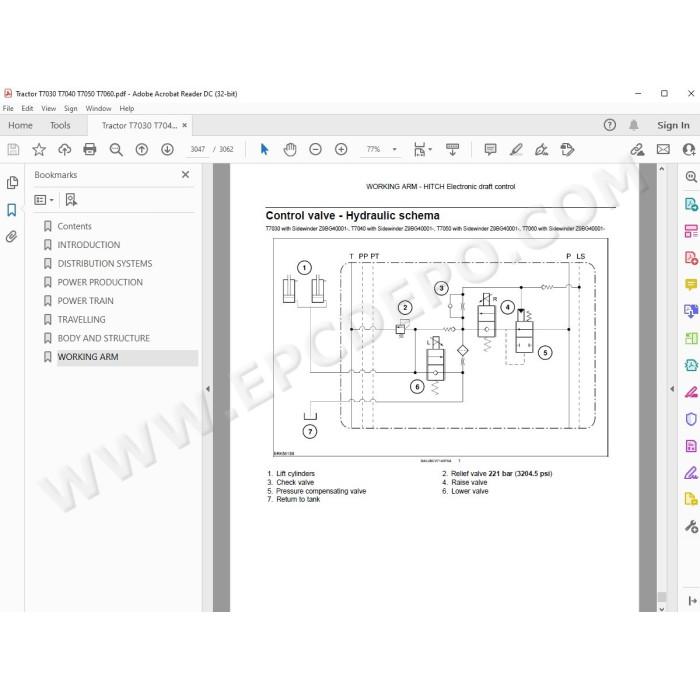Click the 77% zoom value field

[x=373, y=149]
